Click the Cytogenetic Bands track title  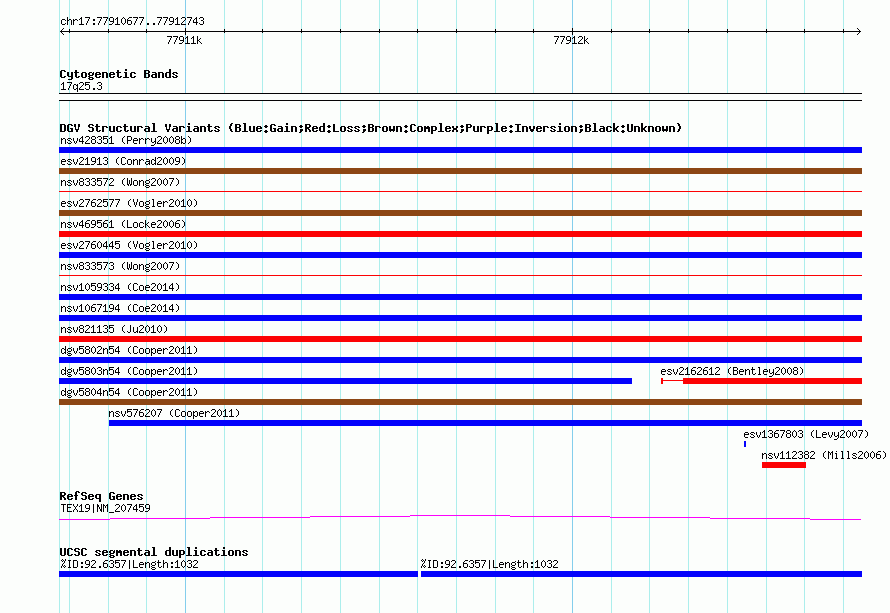(119, 74)
